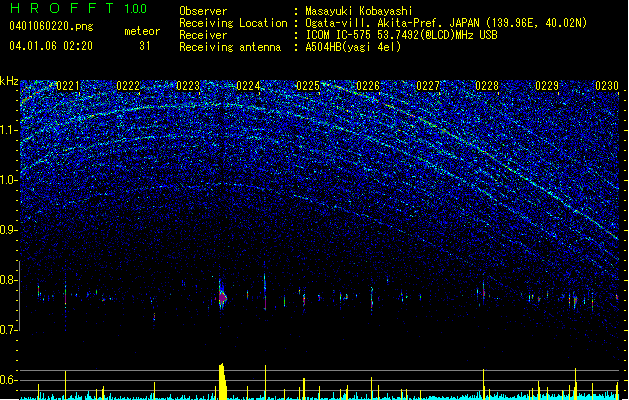This screenshot has height=400, width=629.
Task: Click the 0225 time marker
Action: [308, 86]
